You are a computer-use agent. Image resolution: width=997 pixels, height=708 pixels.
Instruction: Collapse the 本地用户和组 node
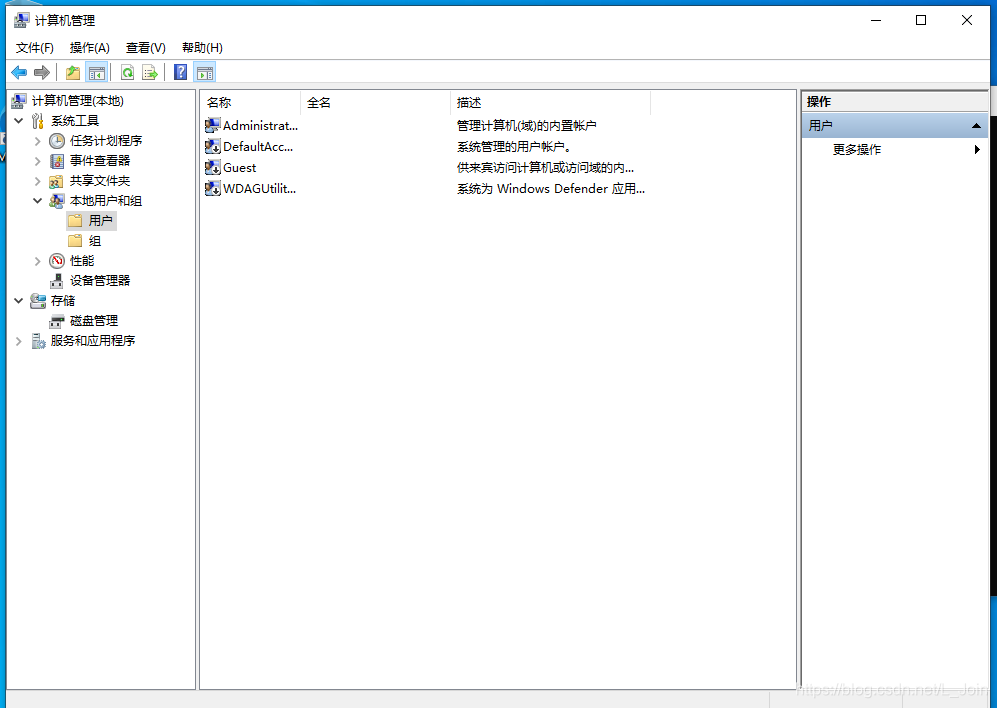click(38, 201)
